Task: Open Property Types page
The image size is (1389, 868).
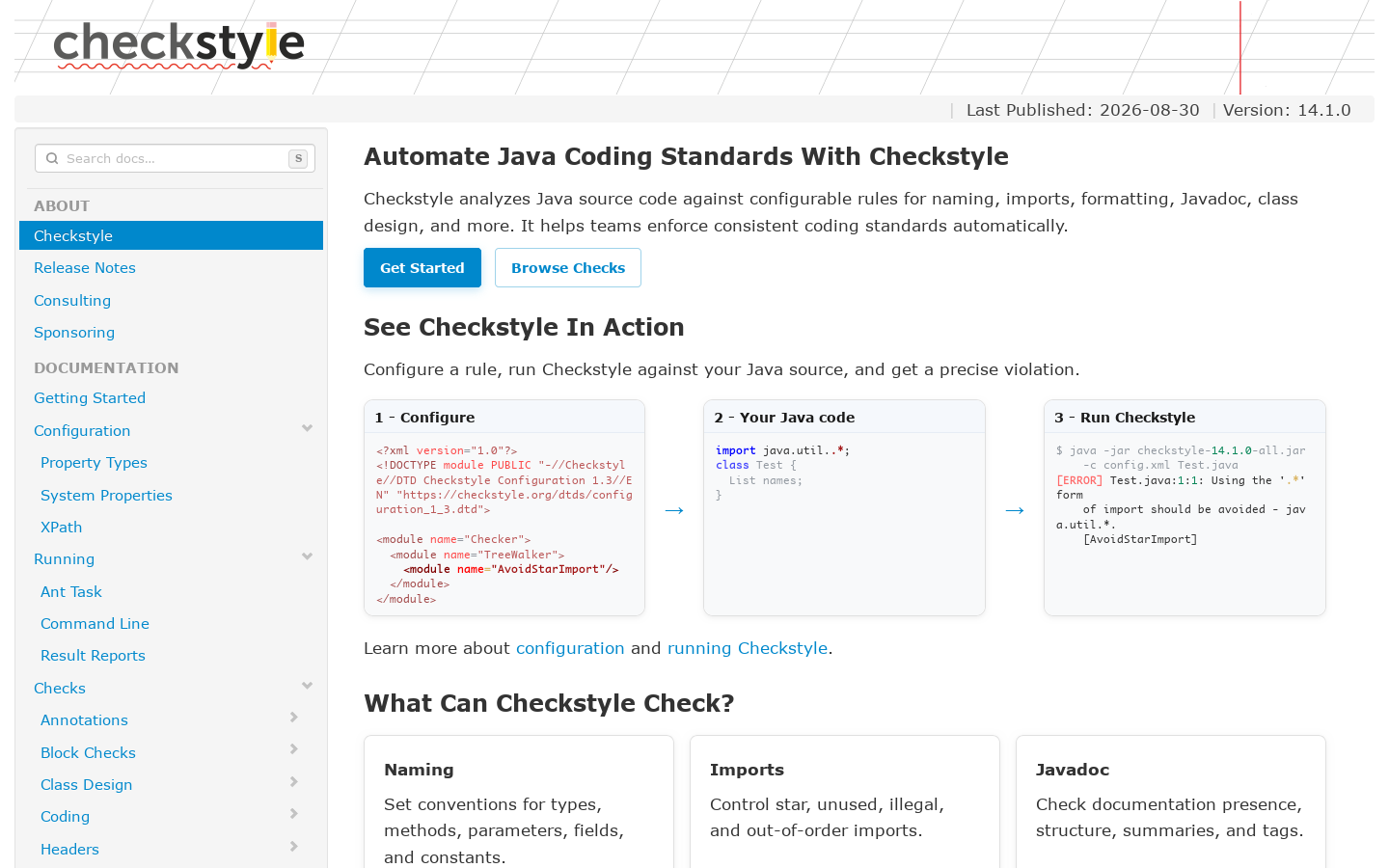Action: click(x=94, y=463)
